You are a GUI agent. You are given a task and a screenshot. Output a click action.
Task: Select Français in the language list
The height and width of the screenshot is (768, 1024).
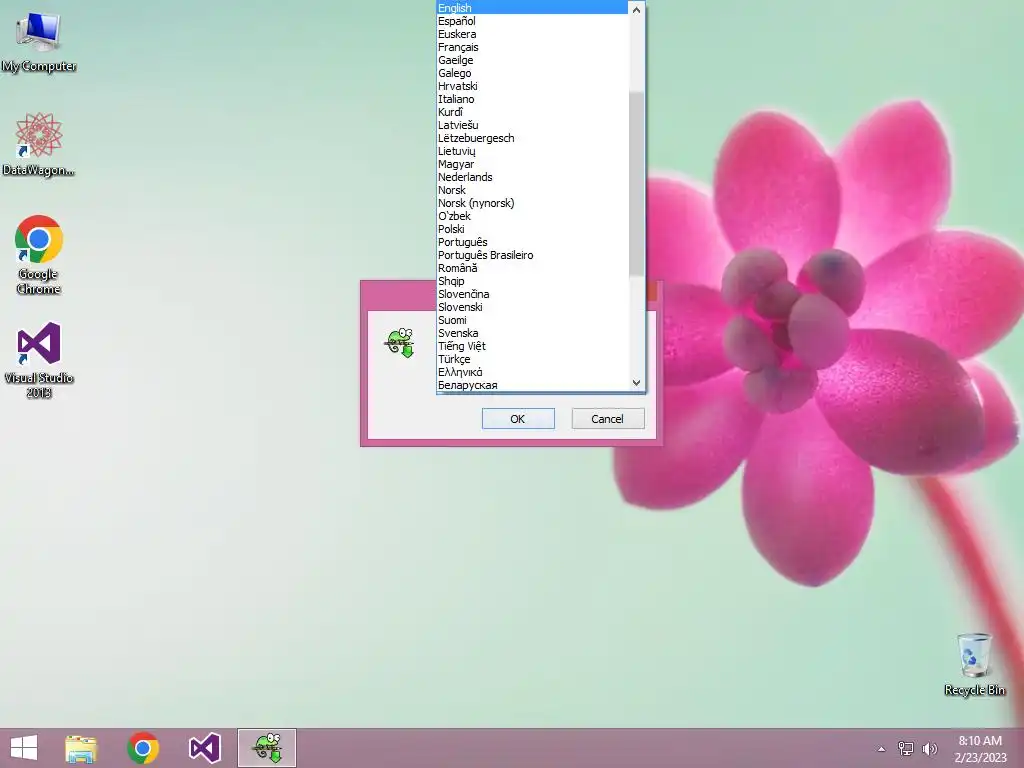click(532, 47)
